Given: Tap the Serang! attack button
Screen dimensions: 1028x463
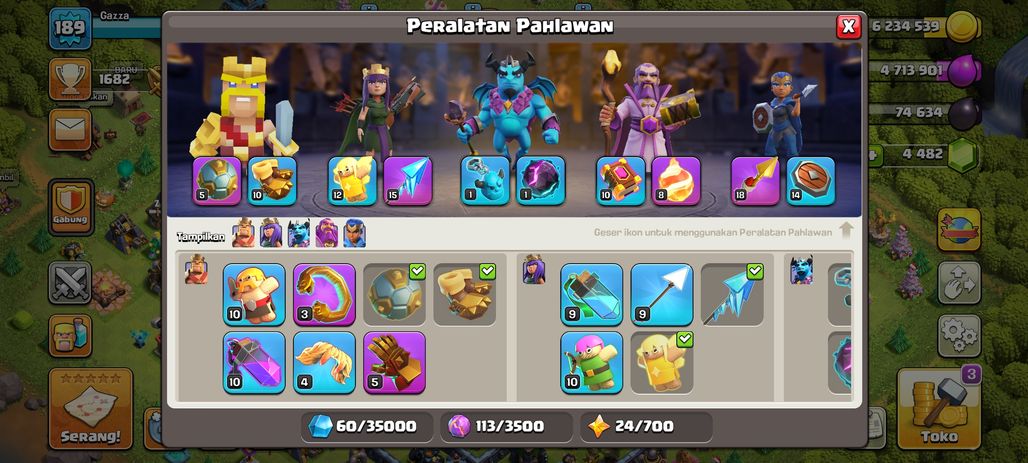Looking at the screenshot, I should [x=90, y=408].
